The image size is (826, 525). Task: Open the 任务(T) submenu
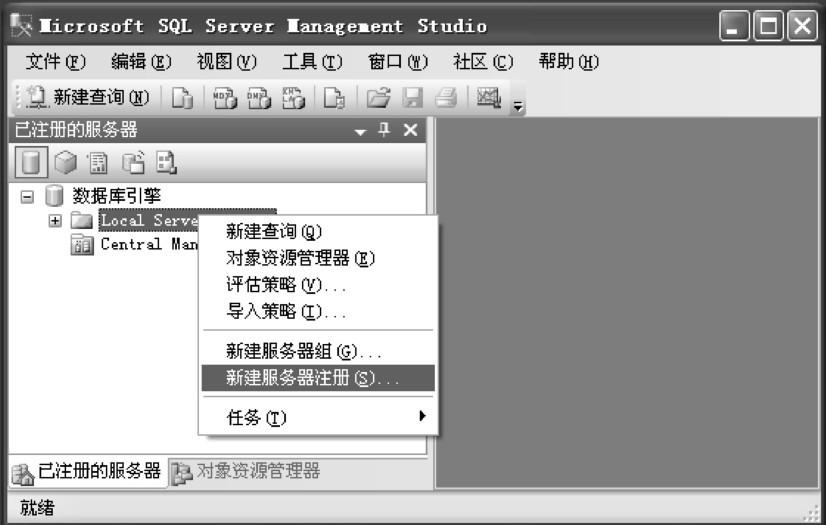(x=318, y=418)
